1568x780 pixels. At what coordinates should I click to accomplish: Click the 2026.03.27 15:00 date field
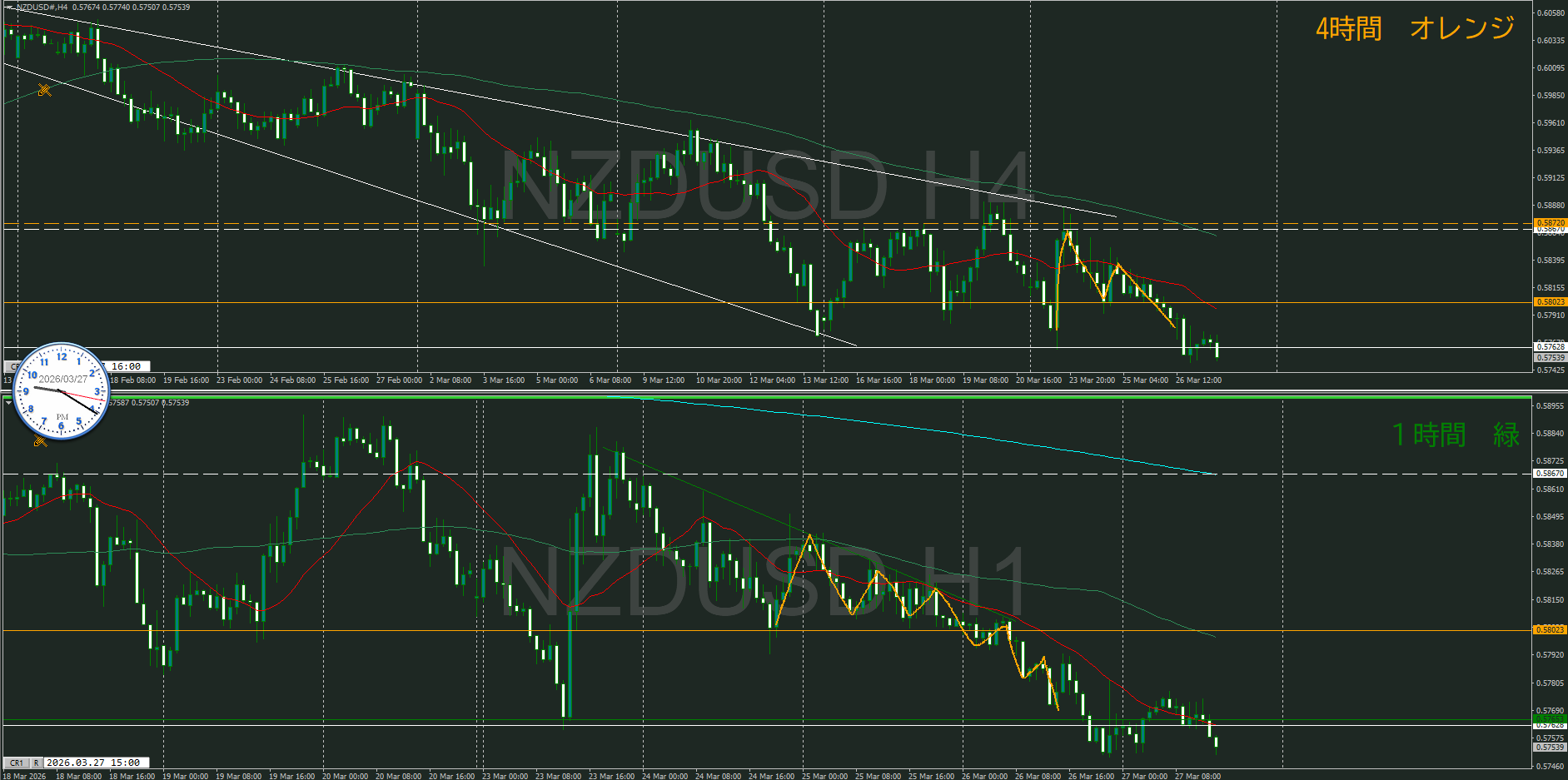pyautogui.click(x=96, y=763)
